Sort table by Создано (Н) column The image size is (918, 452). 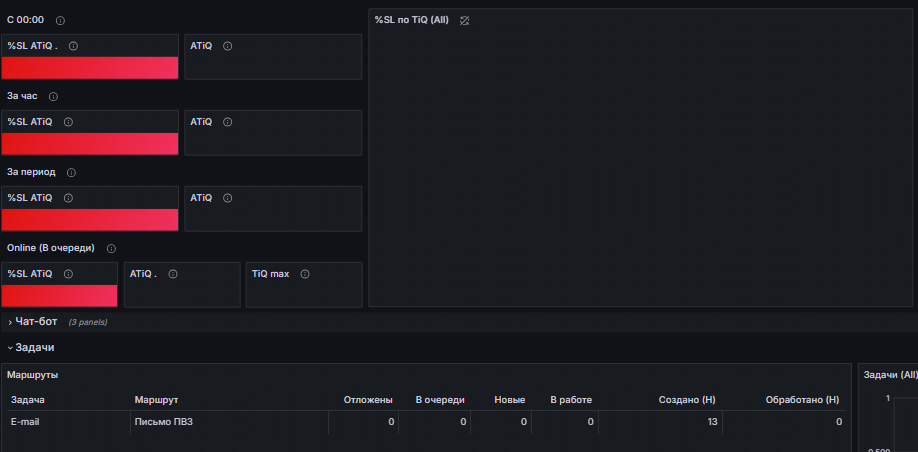(x=686, y=400)
